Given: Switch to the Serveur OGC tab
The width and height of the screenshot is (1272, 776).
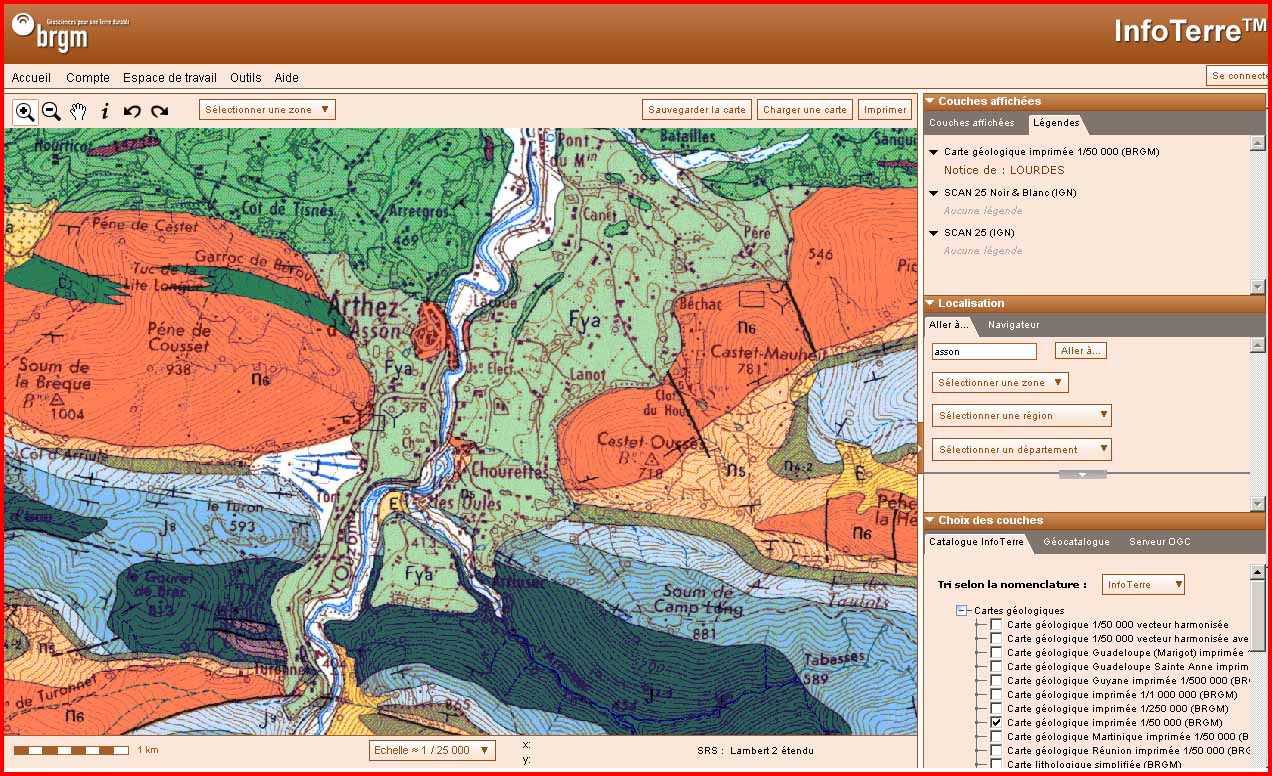Looking at the screenshot, I should click(x=1160, y=542).
